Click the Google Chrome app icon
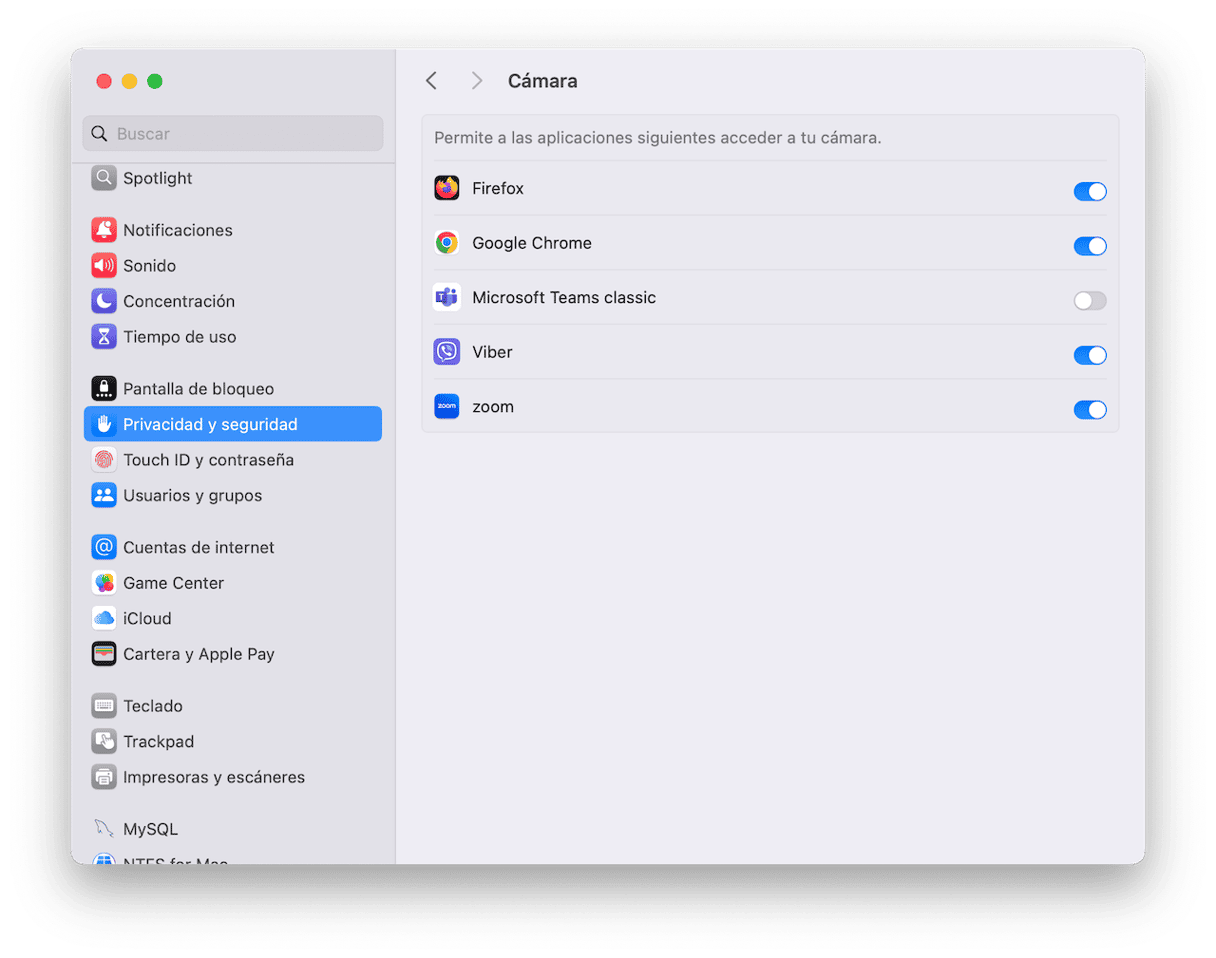1216x958 pixels. (447, 243)
